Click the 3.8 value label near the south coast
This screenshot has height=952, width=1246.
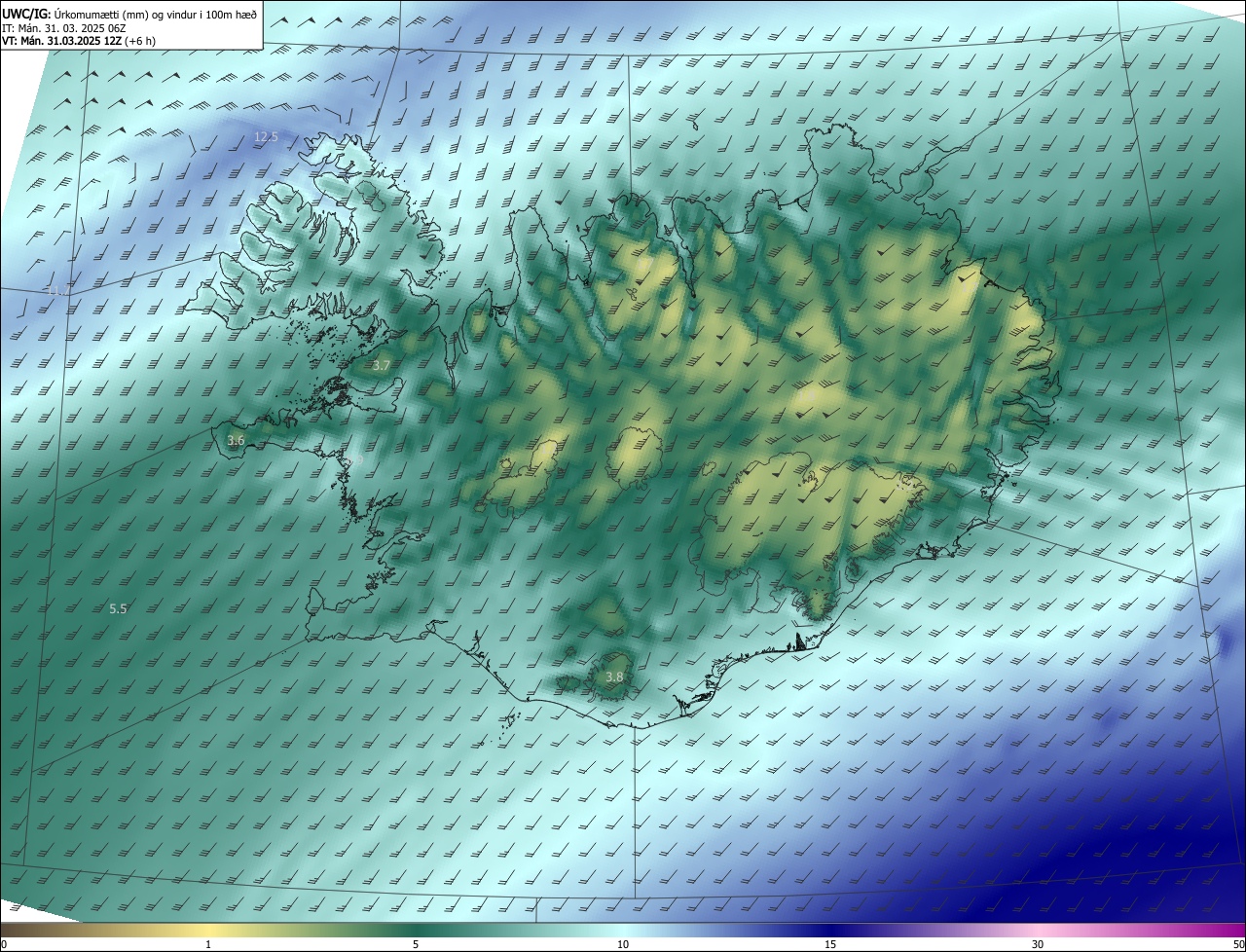[614, 677]
